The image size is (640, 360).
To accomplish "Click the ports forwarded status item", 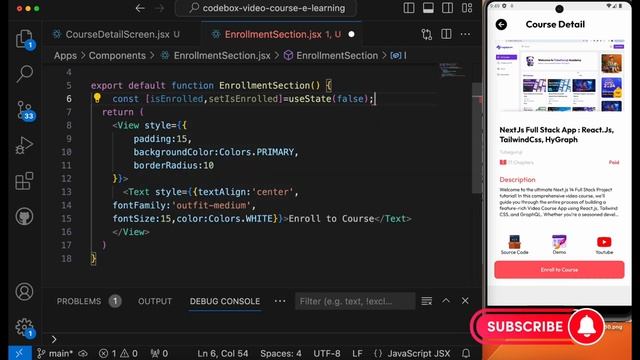I will [159, 353].
